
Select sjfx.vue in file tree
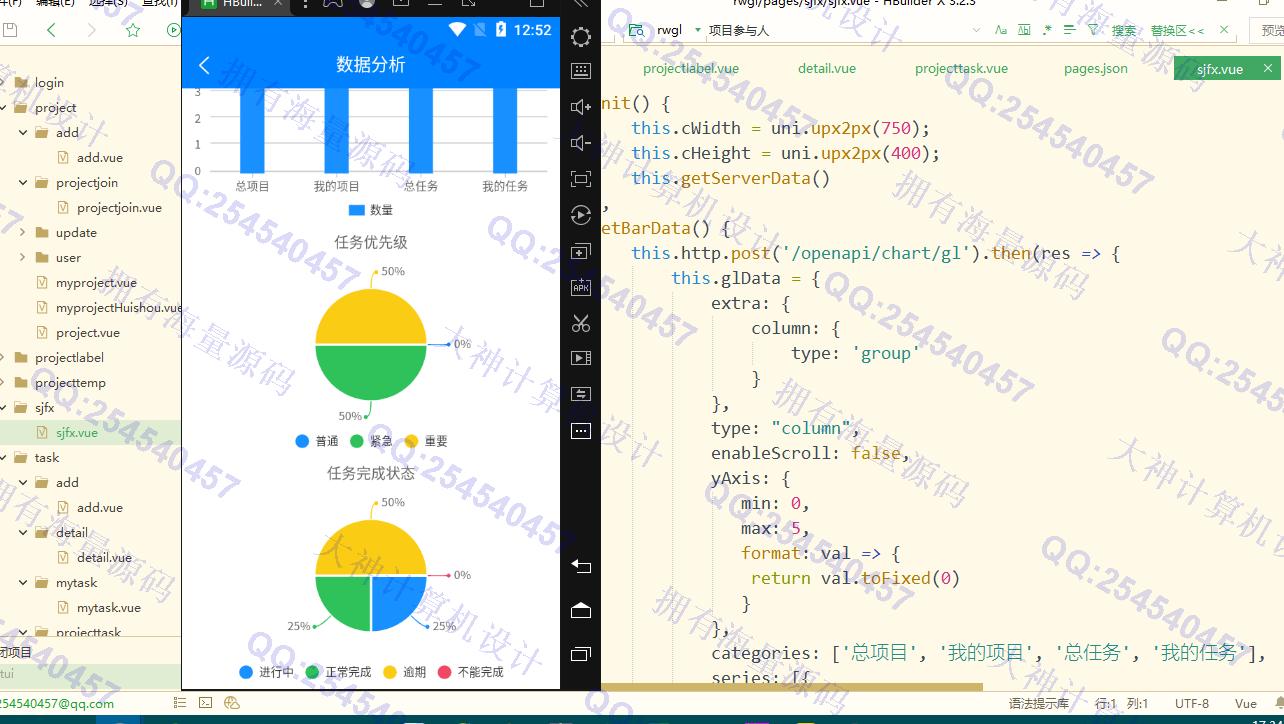(77, 433)
